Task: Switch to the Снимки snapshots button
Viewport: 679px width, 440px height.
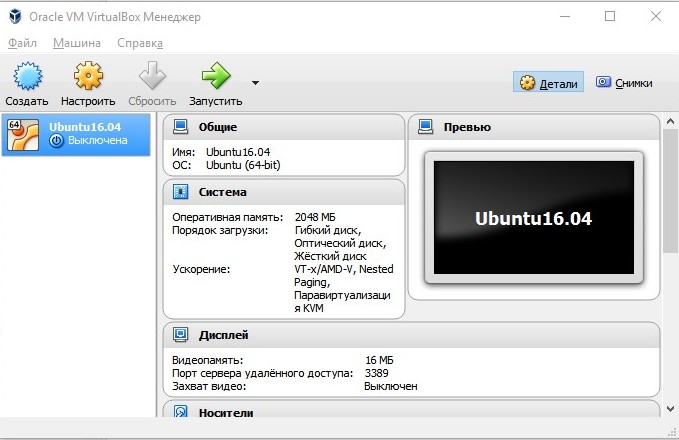Action: [624, 82]
